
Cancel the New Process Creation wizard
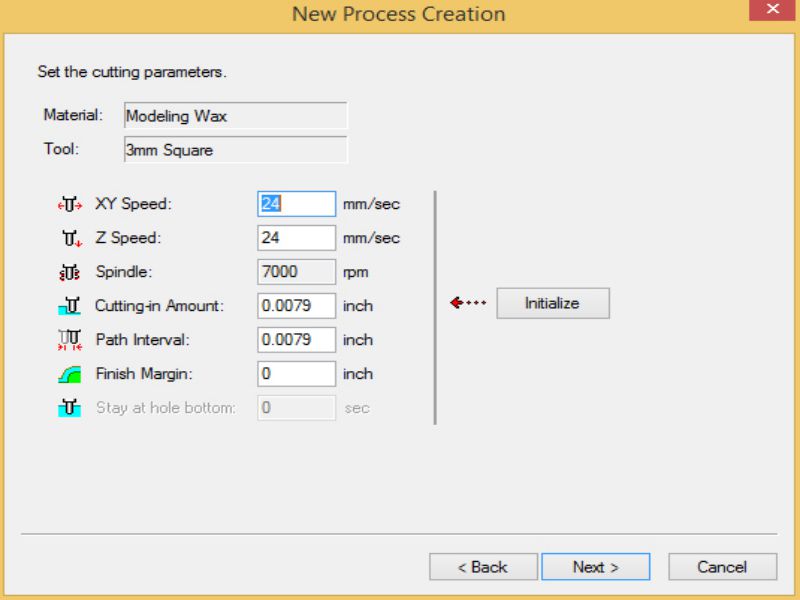pyautogui.click(x=722, y=567)
